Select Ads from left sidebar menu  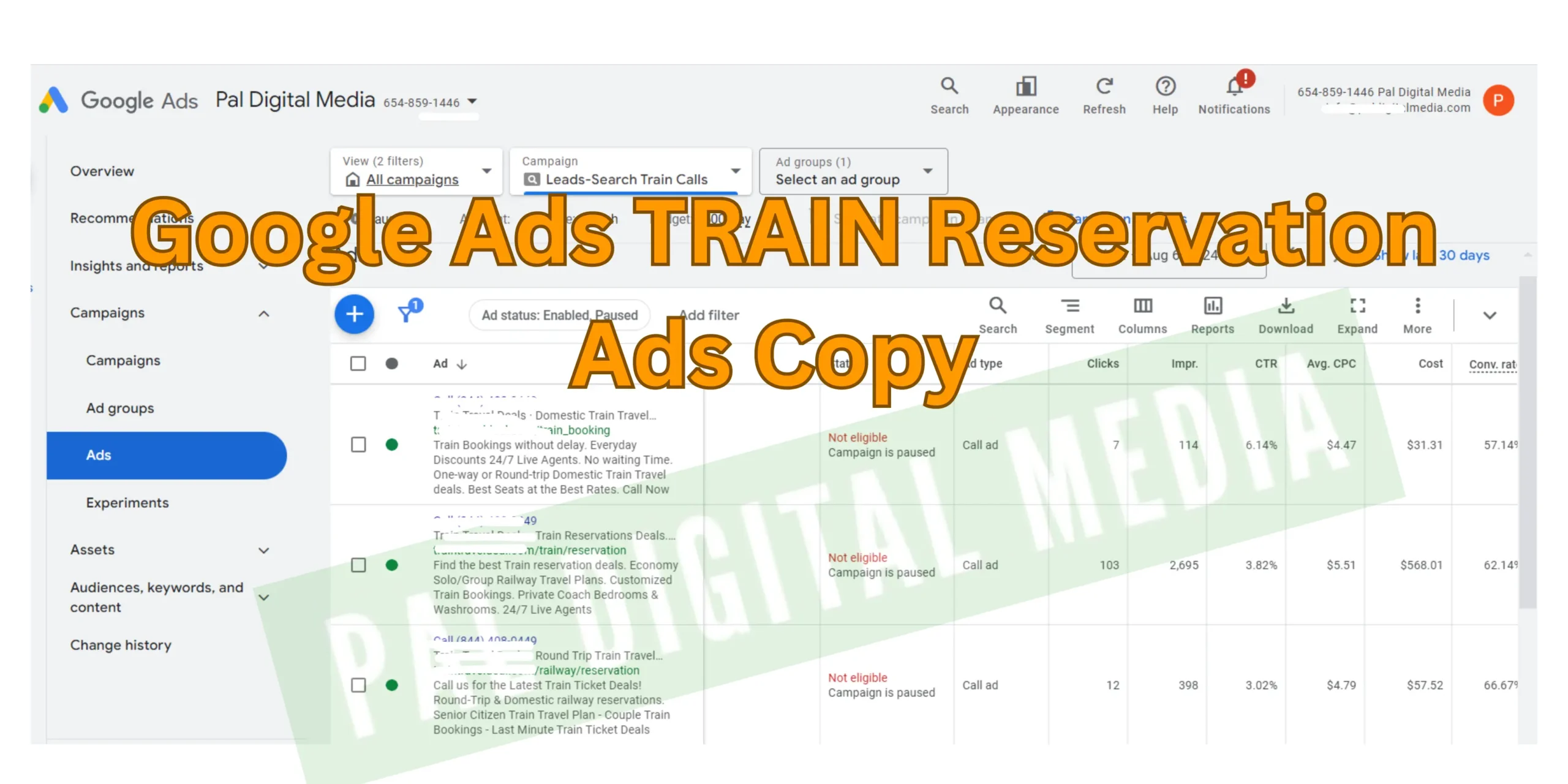coord(99,454)
